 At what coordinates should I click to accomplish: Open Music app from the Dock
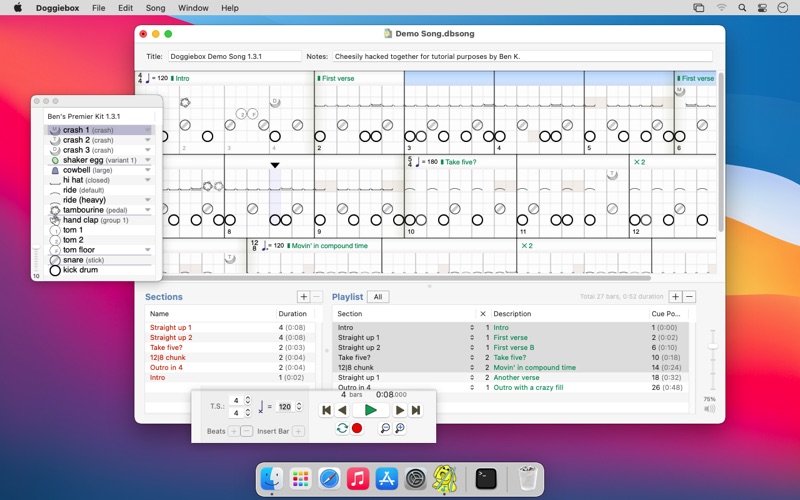tap(358, 479)
